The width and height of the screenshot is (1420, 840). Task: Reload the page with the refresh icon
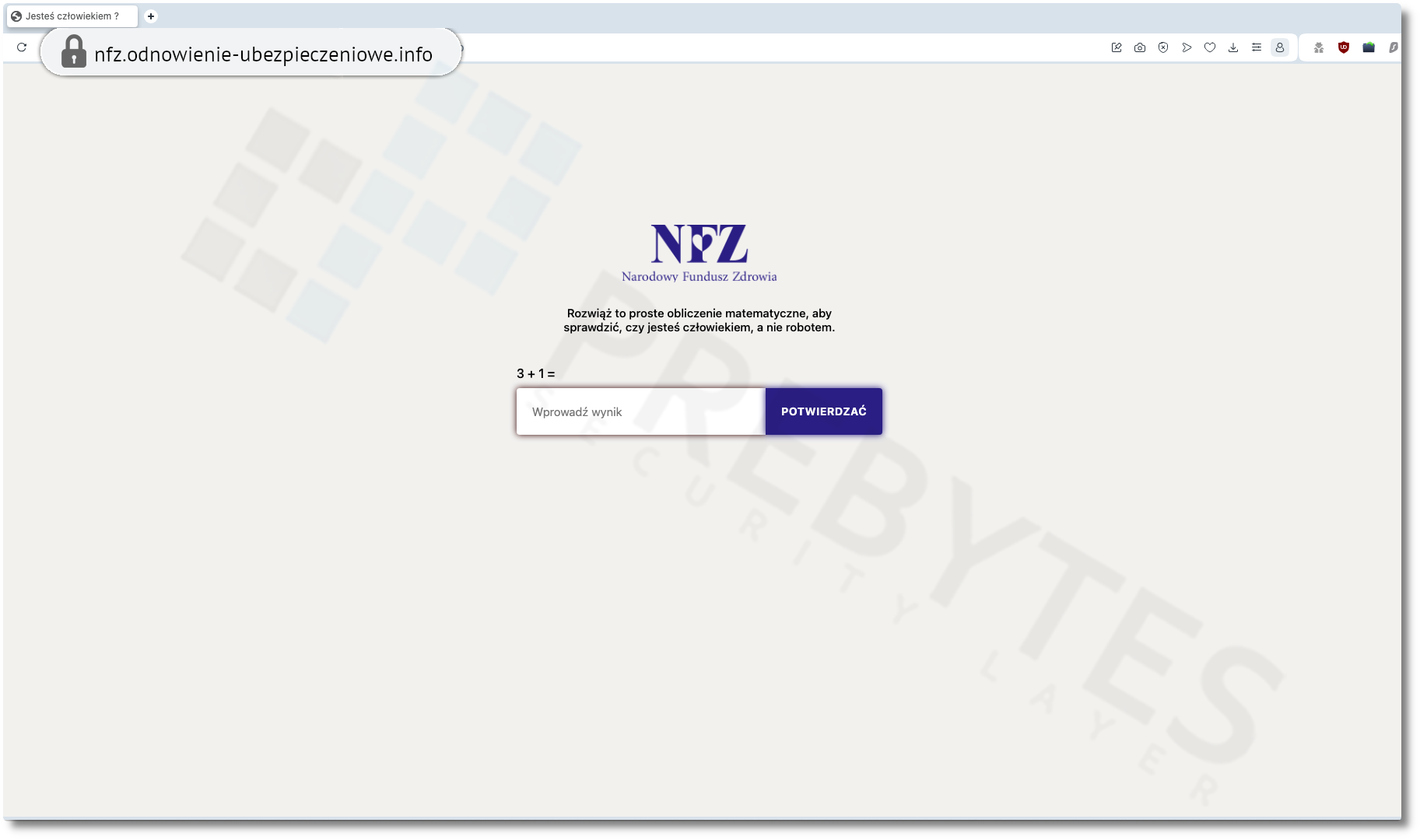click(22, 47)
